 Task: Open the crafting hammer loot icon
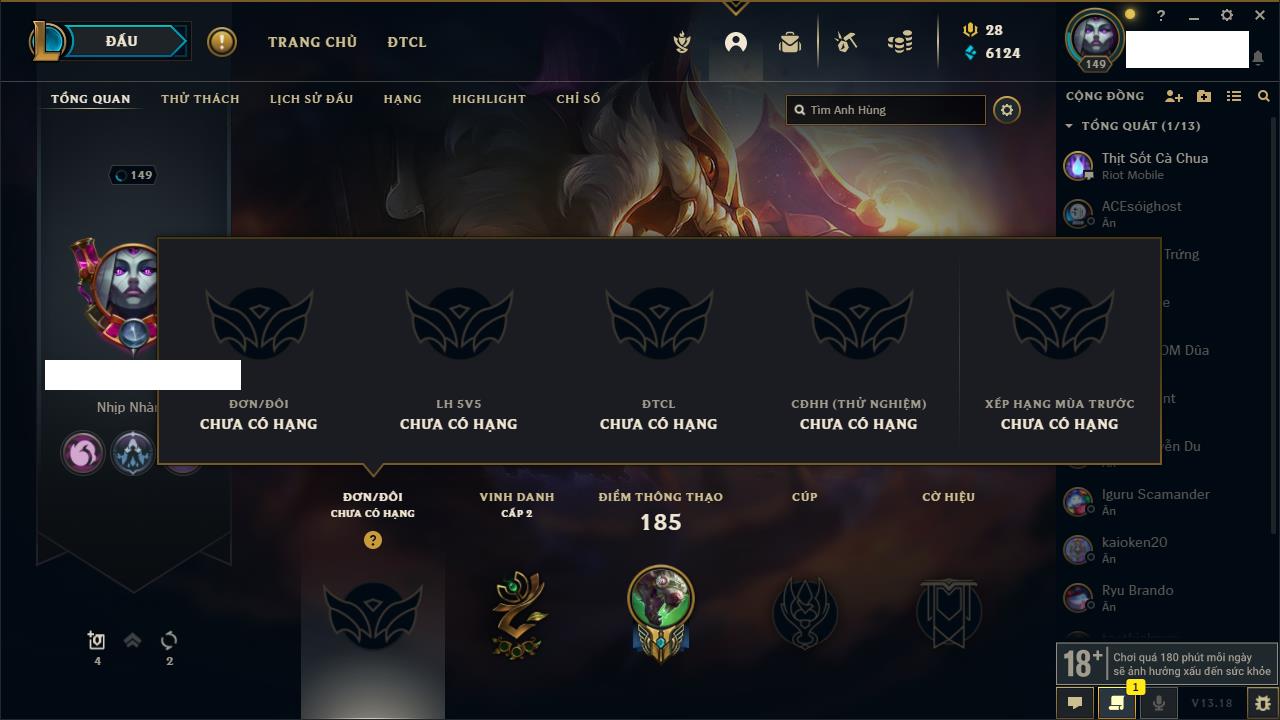846,43
